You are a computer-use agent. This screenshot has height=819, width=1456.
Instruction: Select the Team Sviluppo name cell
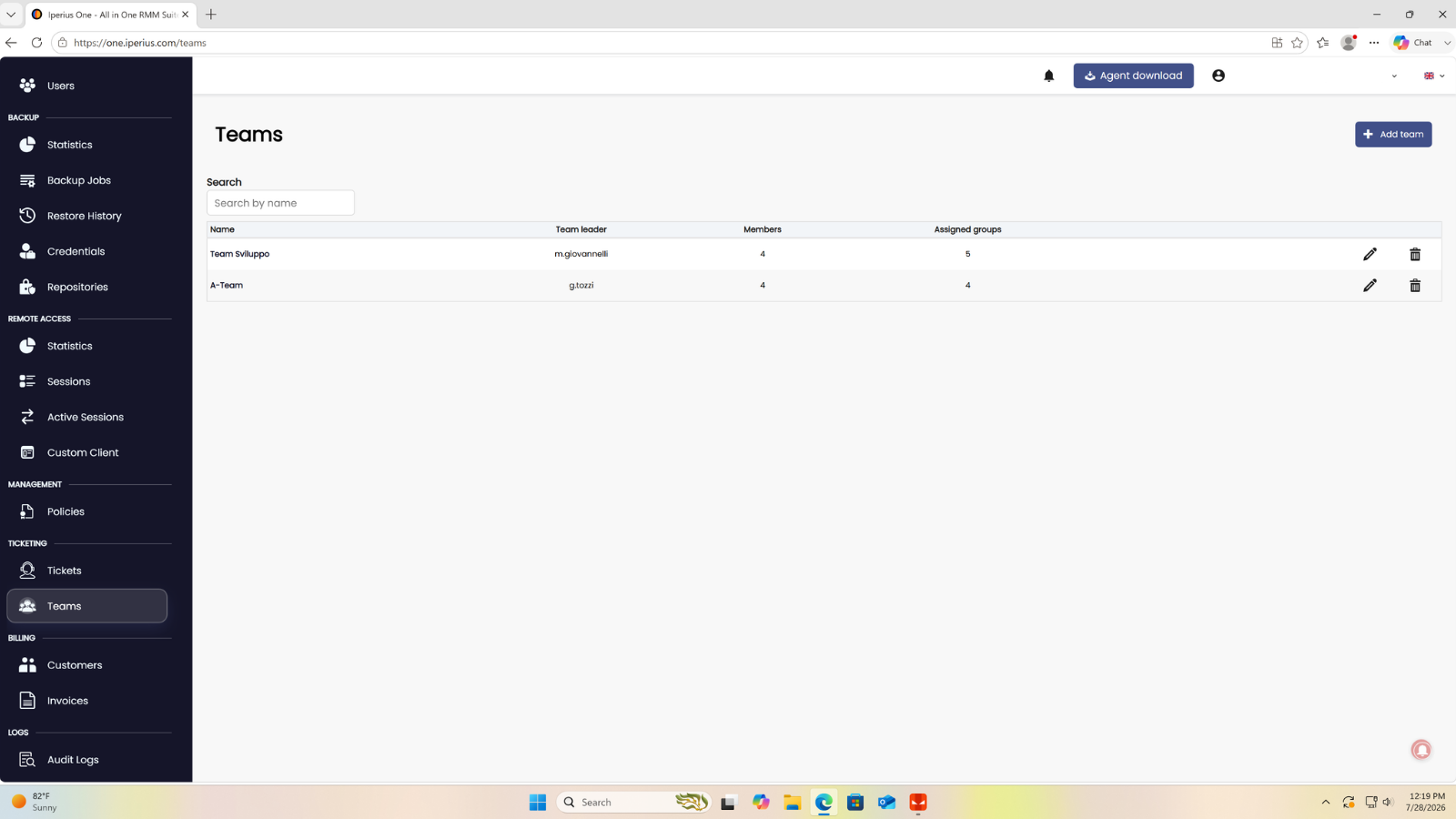[239, 254]
